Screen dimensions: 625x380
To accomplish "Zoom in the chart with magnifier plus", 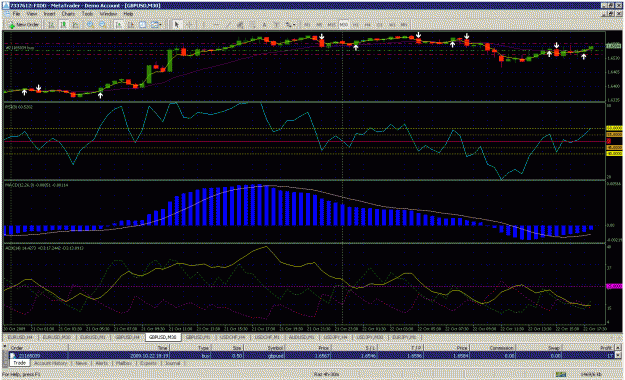I will (x=90, y=25).
